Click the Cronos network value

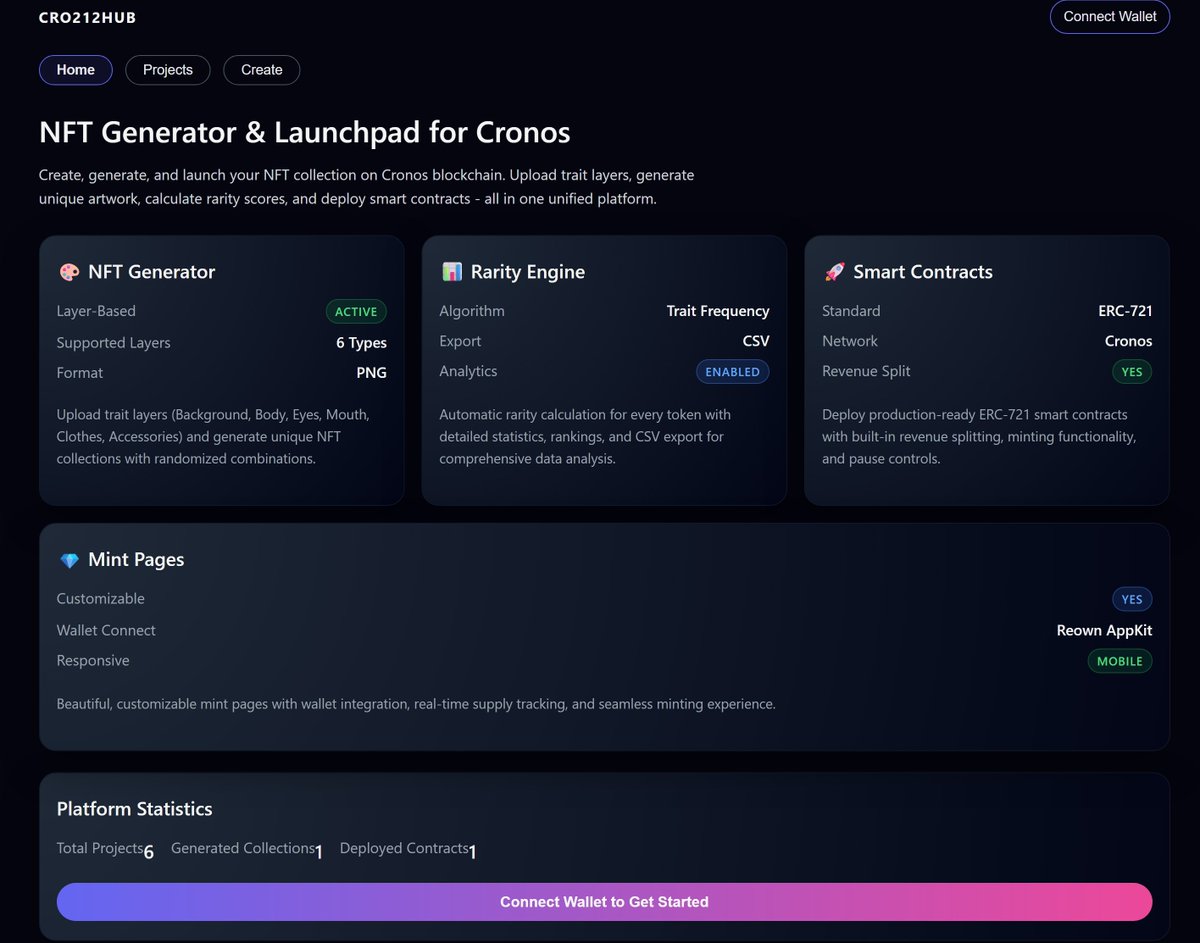(x=1129, y=341)
